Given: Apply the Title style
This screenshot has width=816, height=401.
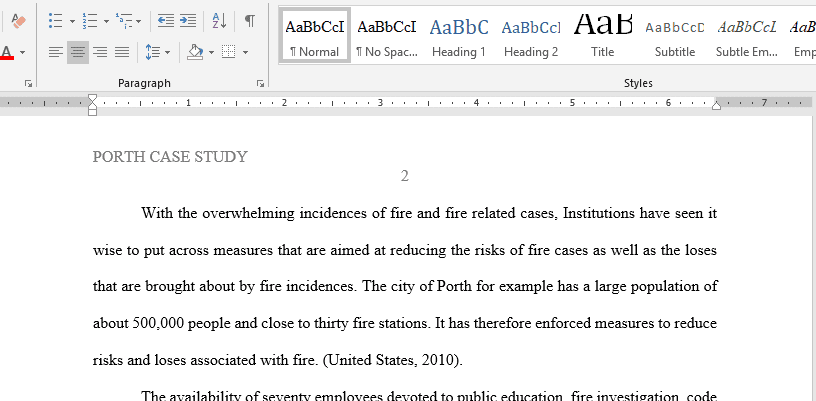Looking at the screenshot, I should (603, 36).
